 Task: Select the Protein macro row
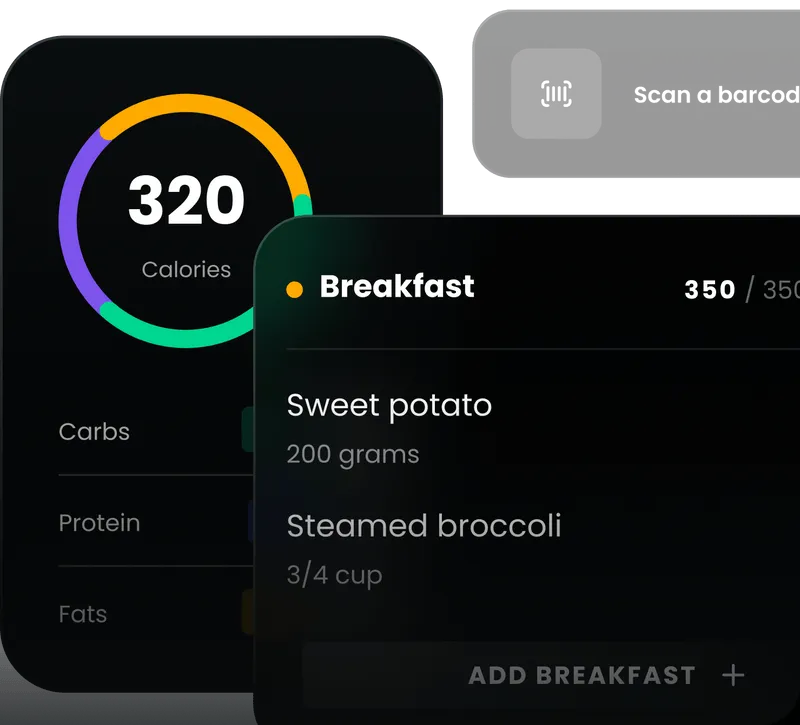[x=99, y=523]
